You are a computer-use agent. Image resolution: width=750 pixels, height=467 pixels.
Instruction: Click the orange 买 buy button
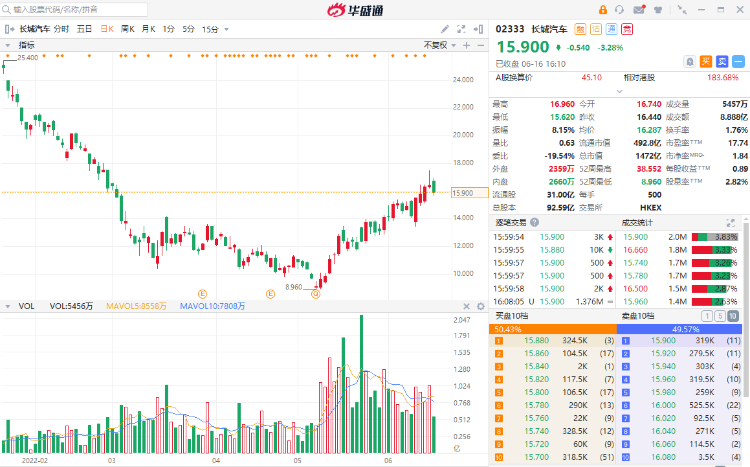[706, 61]
